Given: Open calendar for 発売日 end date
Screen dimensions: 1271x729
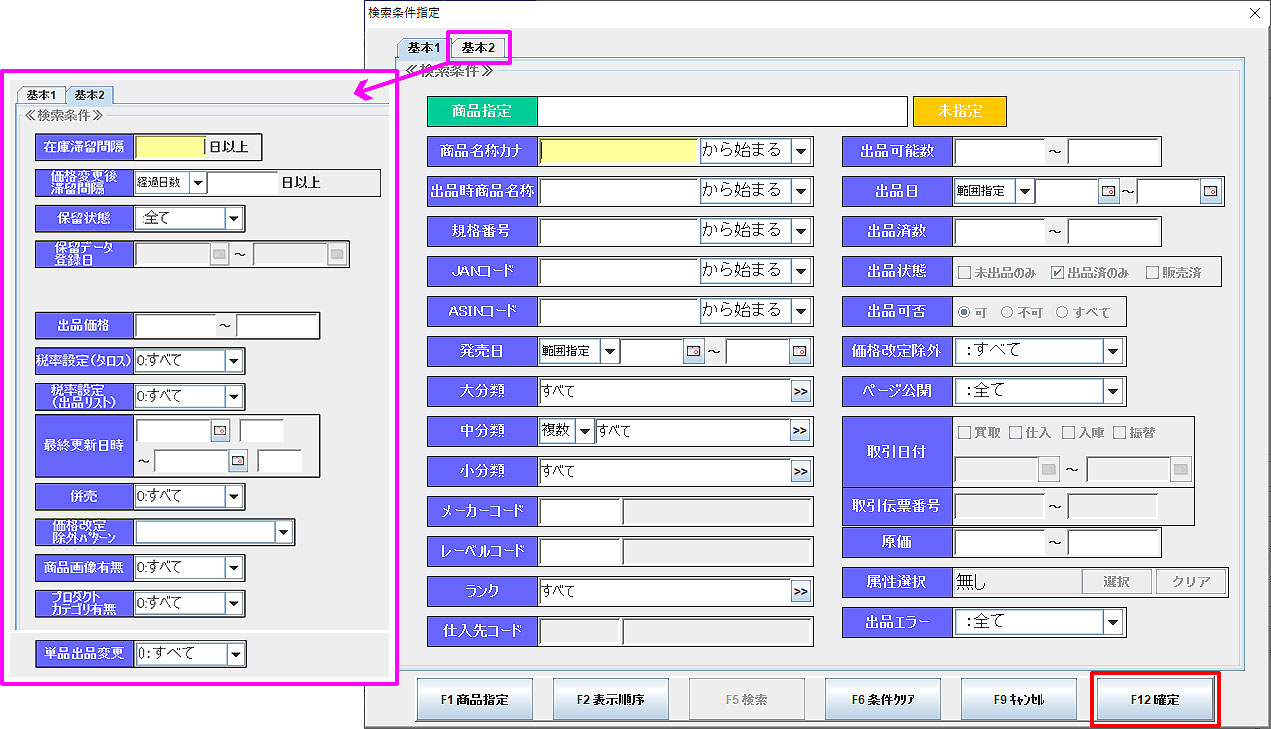Looking at the screenshot, I should [799, 351].
